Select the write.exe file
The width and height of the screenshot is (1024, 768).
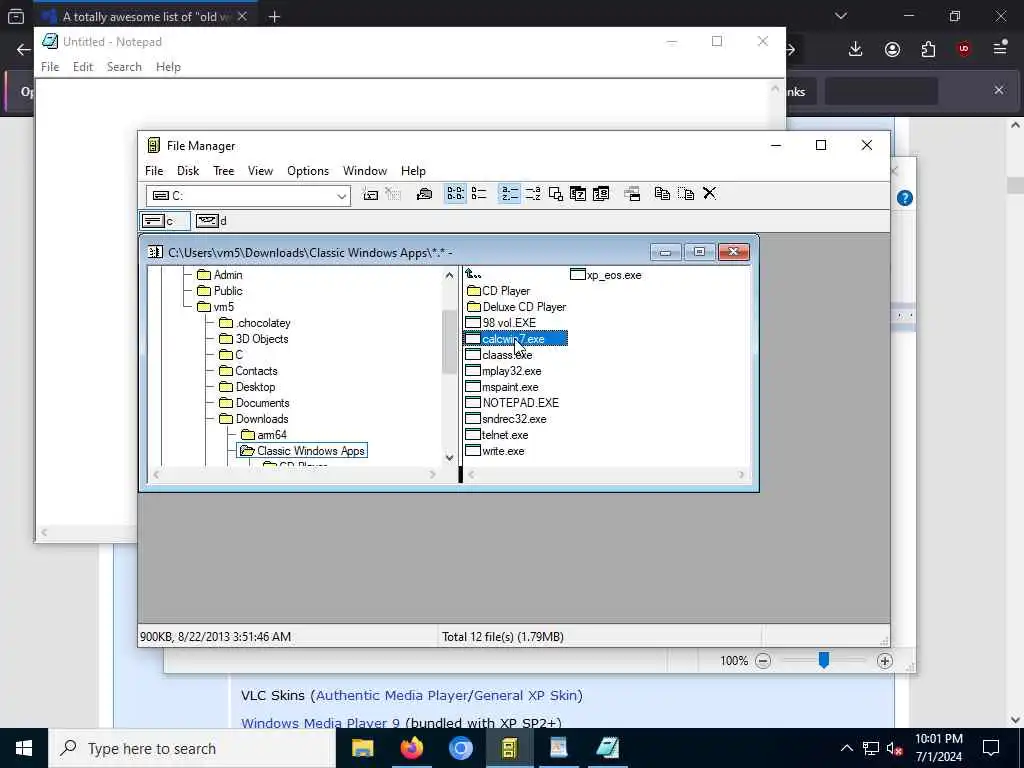(x=495, y=451)
